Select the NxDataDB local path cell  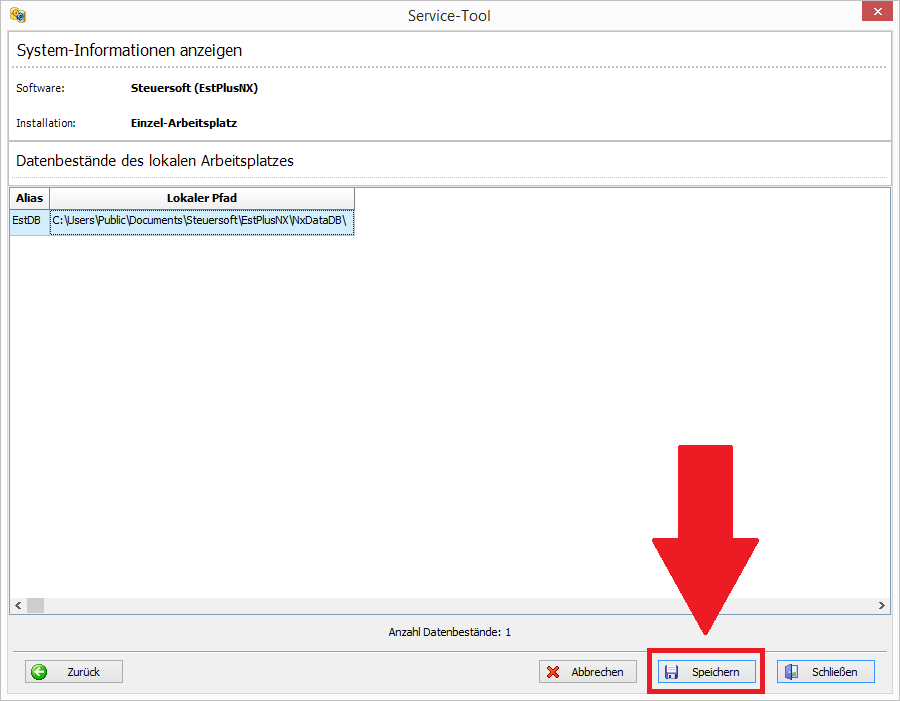click(x=201, y=219)
